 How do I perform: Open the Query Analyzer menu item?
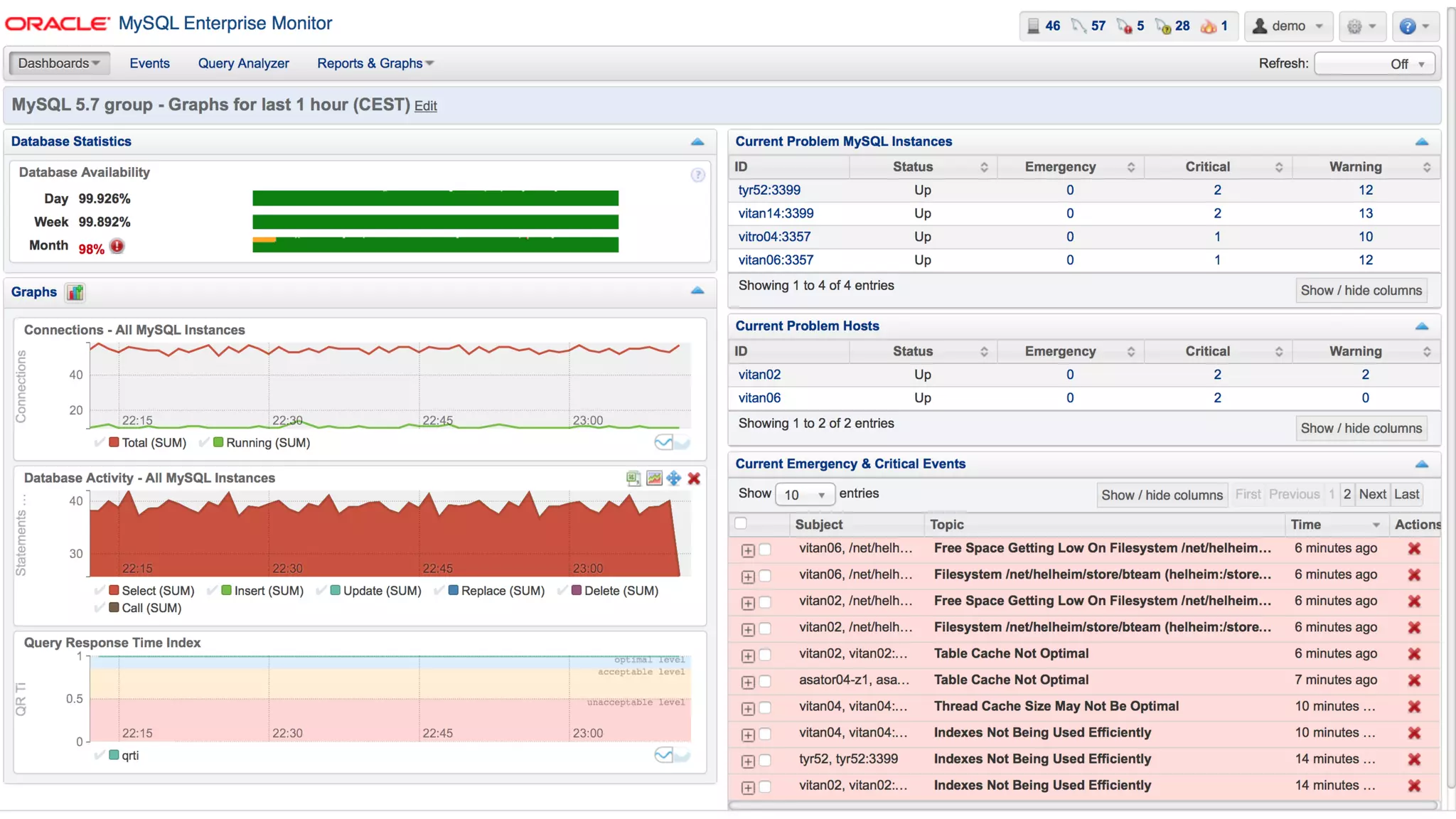click(x=243, y=63)
